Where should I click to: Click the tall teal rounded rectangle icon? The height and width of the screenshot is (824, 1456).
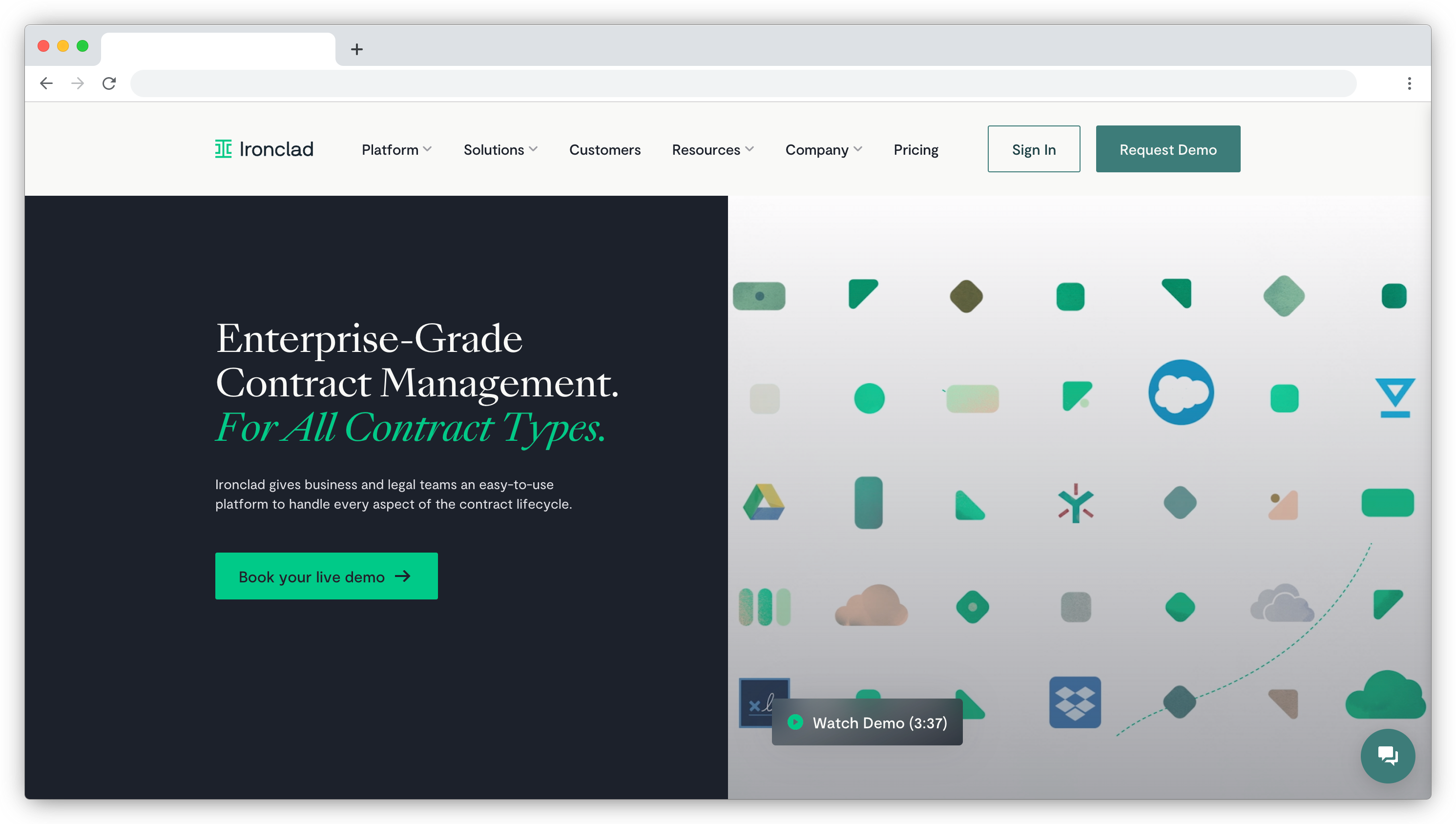(868, 502)
